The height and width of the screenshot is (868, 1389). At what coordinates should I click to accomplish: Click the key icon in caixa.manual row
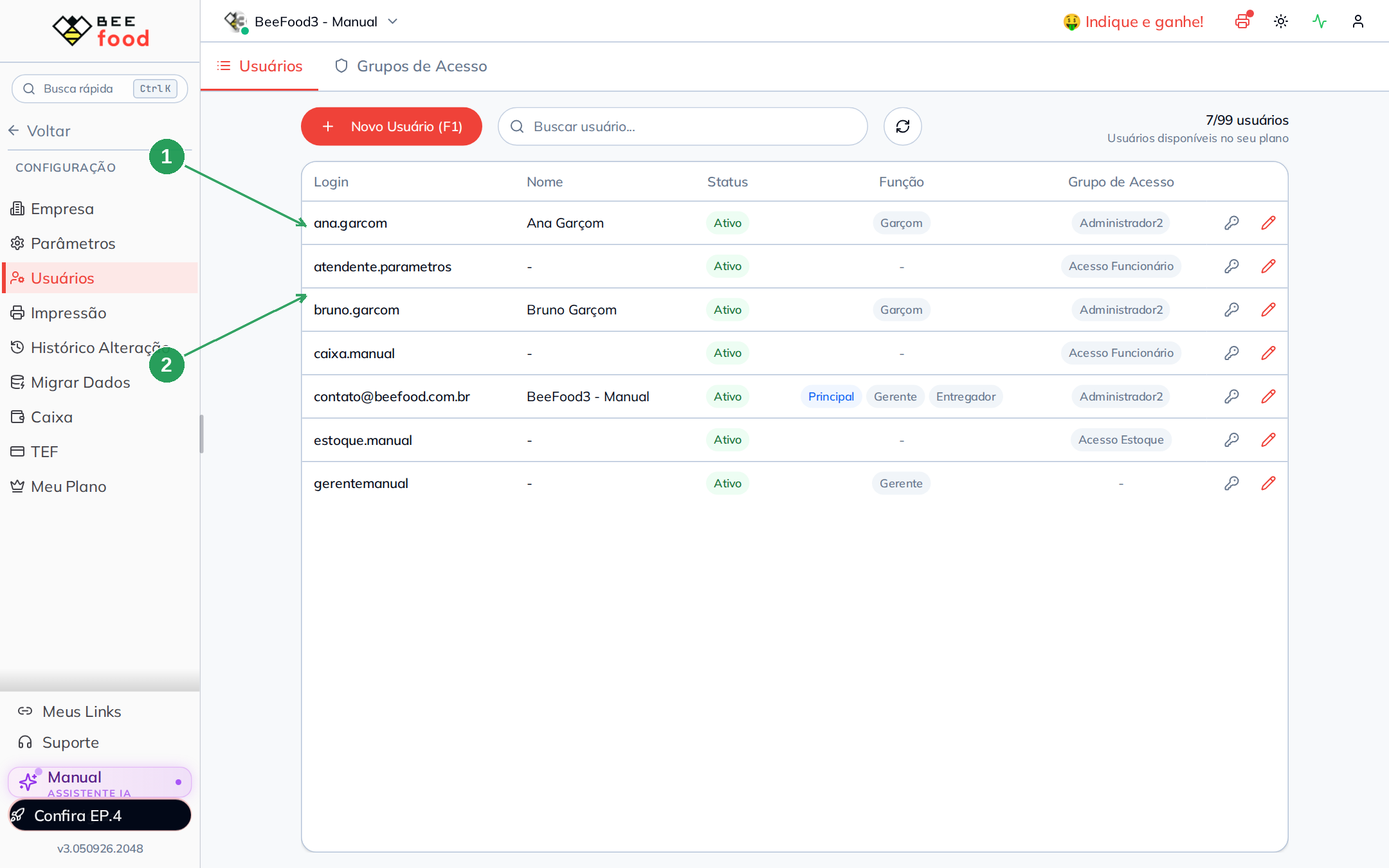click(x=1231, y=353)
